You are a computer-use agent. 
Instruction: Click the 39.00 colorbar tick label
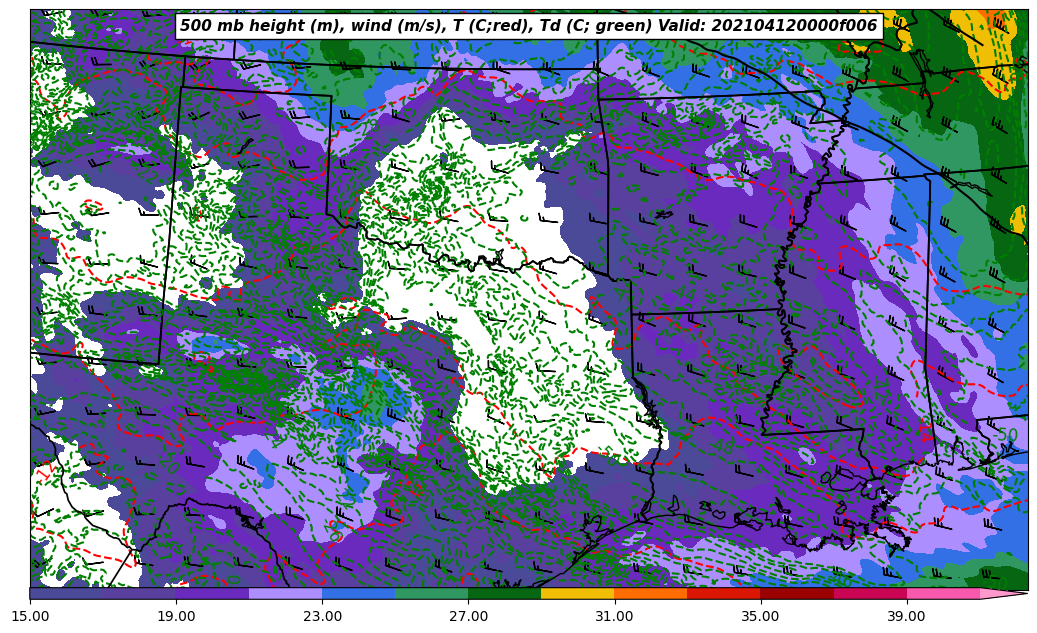[x=906, y=616]
